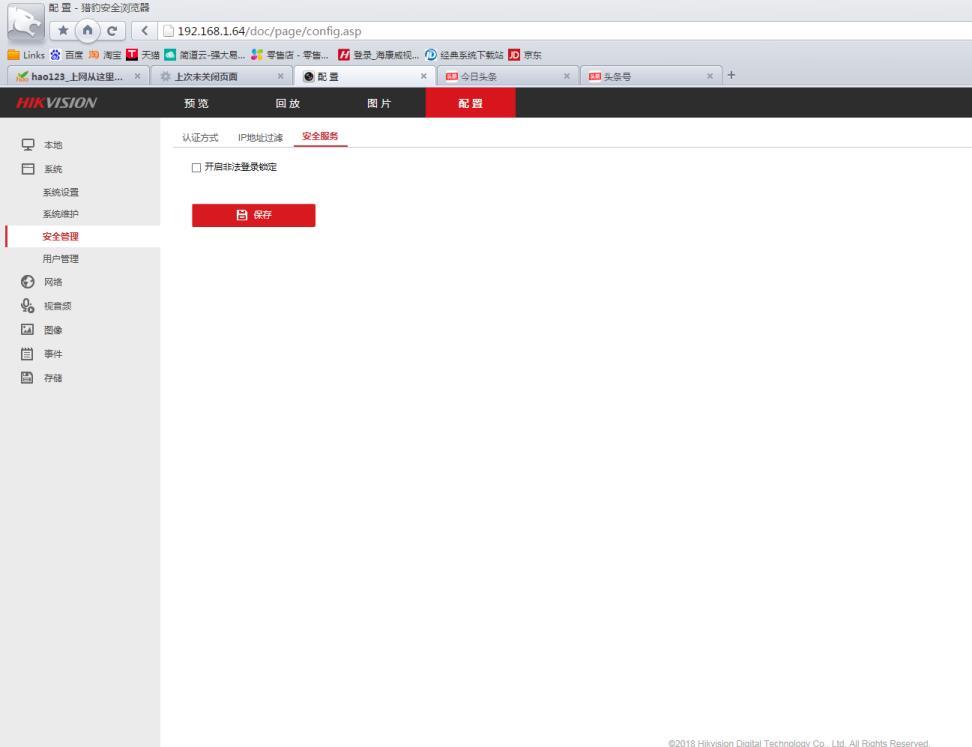Viewport: 972px width, 747px height.
Task: Click the 存储 storage disk icon
Action: pyautogui.click(x=27, y=378)
